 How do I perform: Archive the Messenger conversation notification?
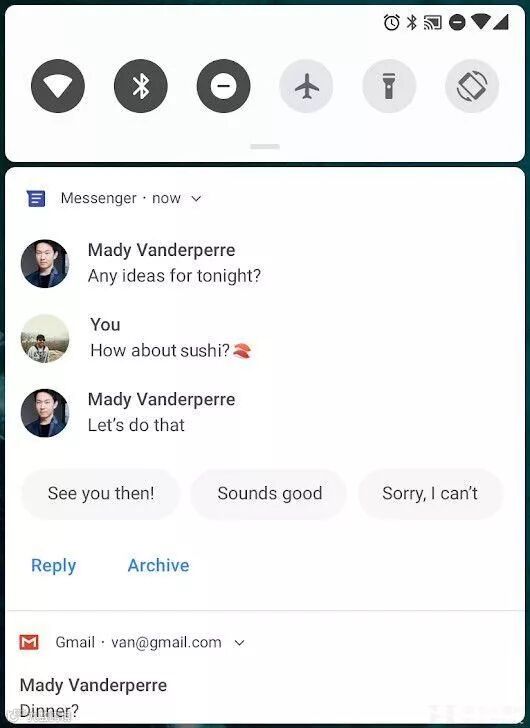pyautogui.click(x=158, y=565)
